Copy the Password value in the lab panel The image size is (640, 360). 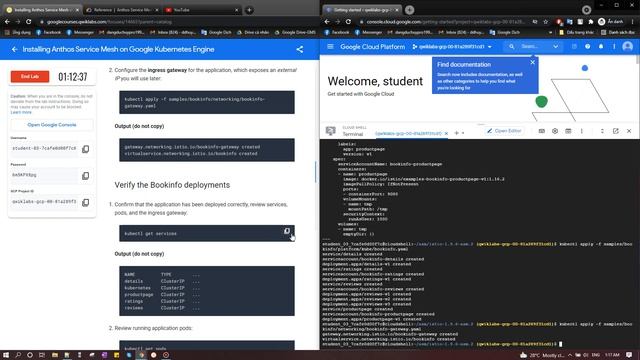[85, 176]
